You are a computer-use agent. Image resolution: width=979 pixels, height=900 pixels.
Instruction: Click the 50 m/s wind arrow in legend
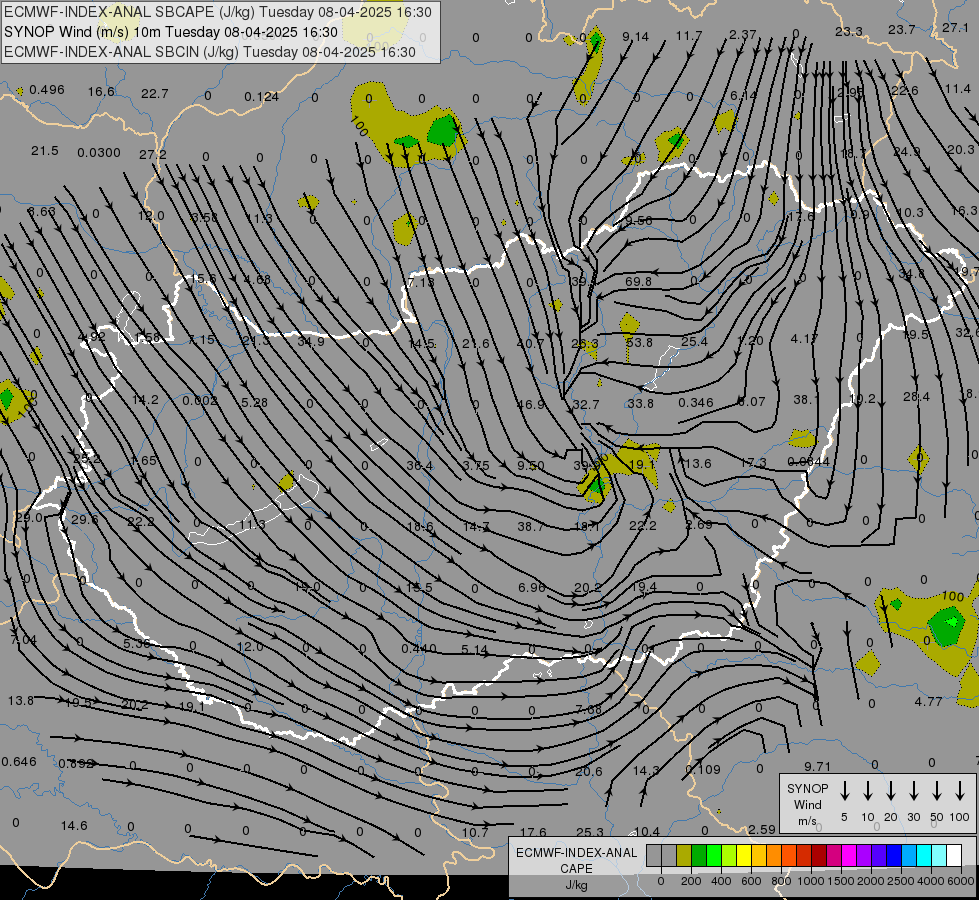click(937, 790)
